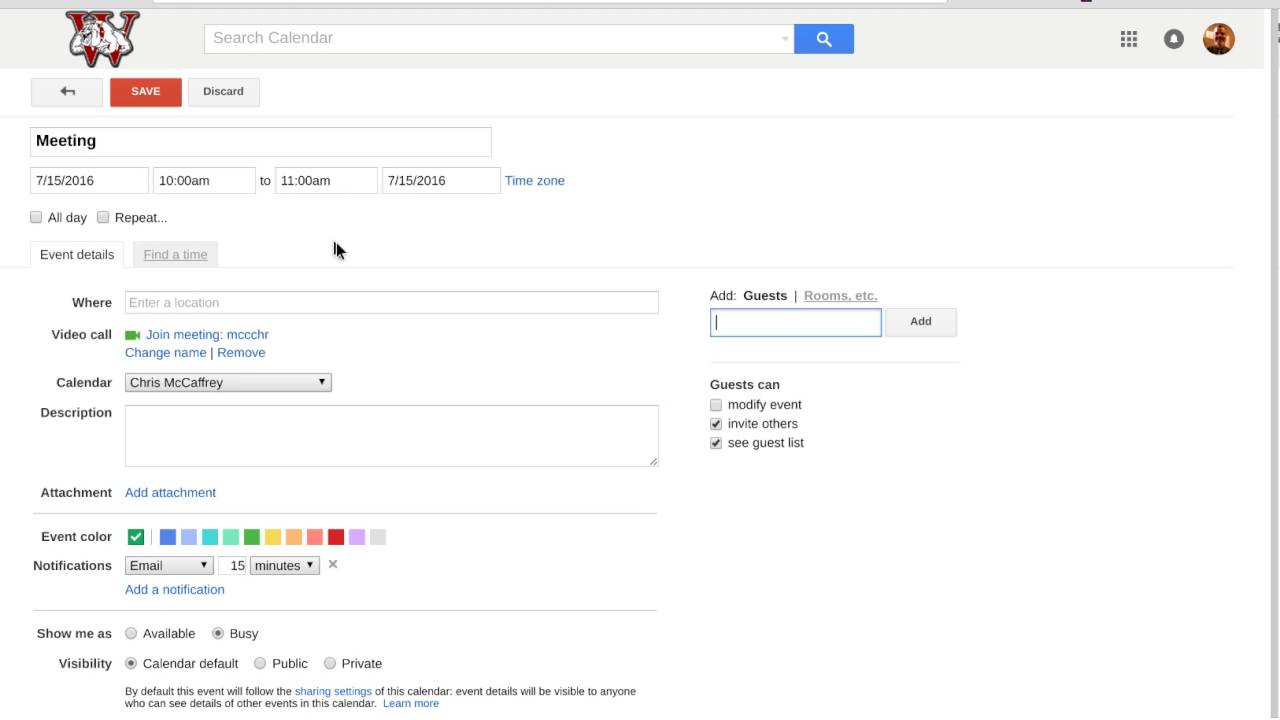Pick the red event color swatch

[x=336, y=537]
